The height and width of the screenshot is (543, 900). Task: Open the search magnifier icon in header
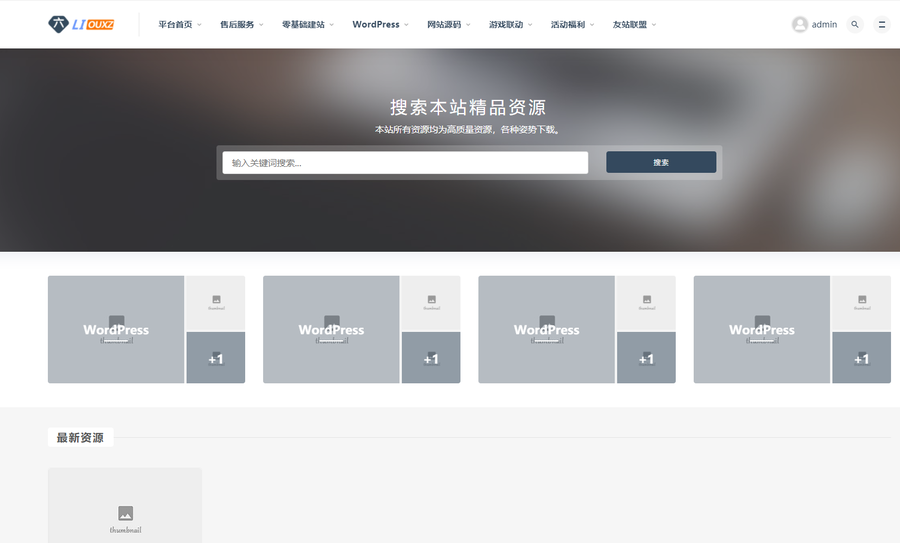point(854,24)
